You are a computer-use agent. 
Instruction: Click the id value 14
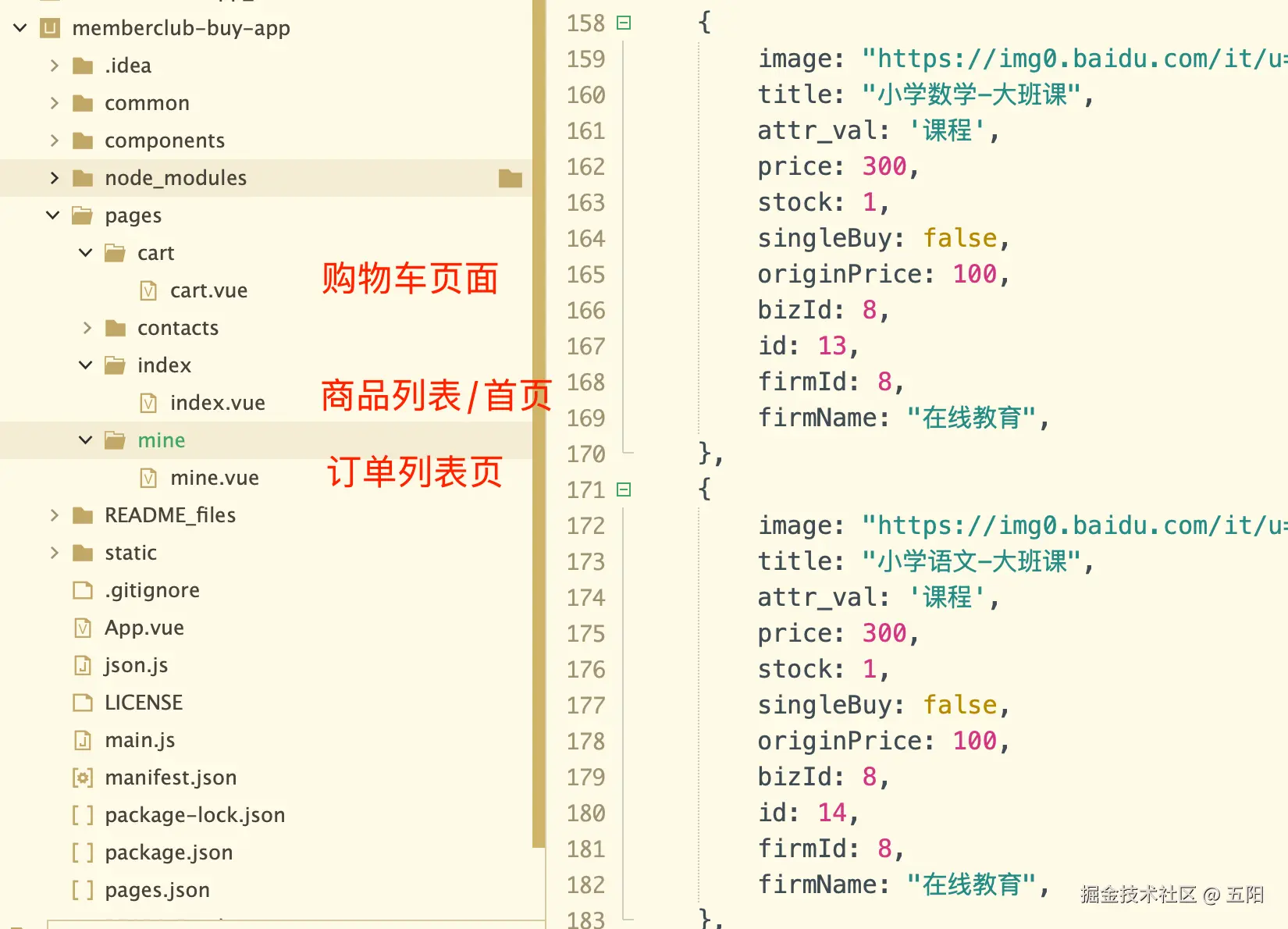point(832,813)
